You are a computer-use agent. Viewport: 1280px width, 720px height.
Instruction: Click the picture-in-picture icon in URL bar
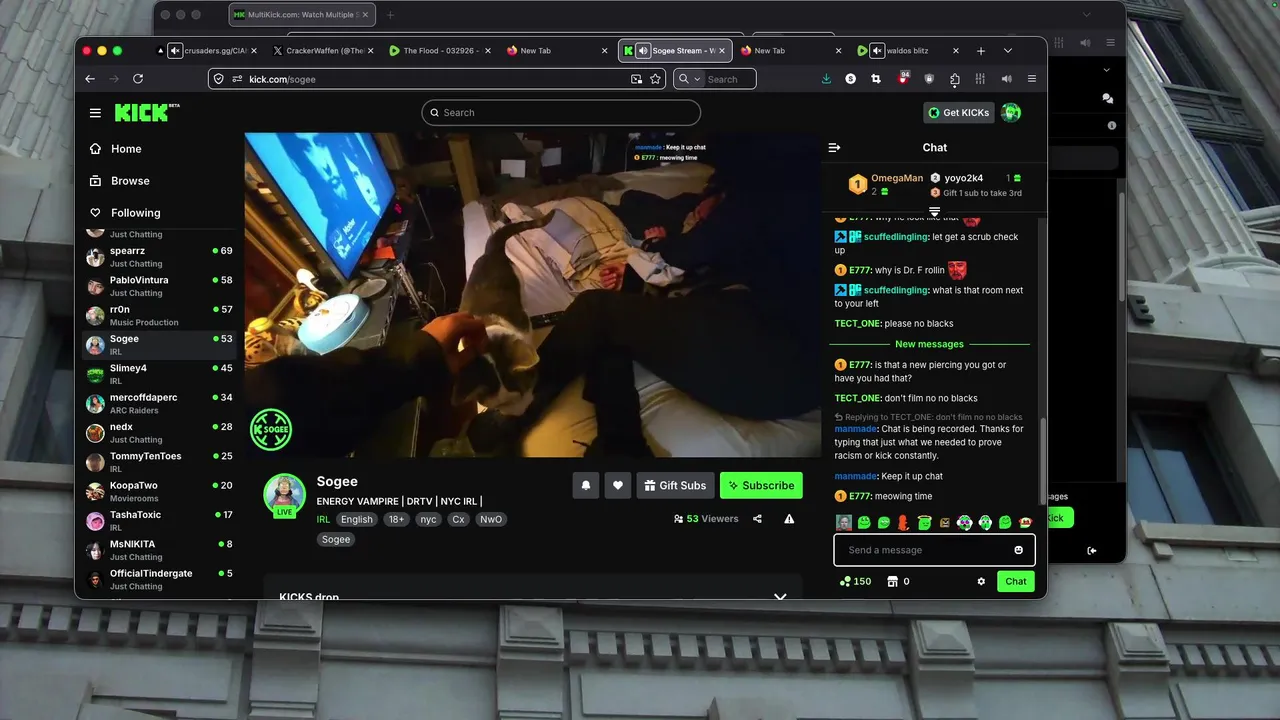637,79
